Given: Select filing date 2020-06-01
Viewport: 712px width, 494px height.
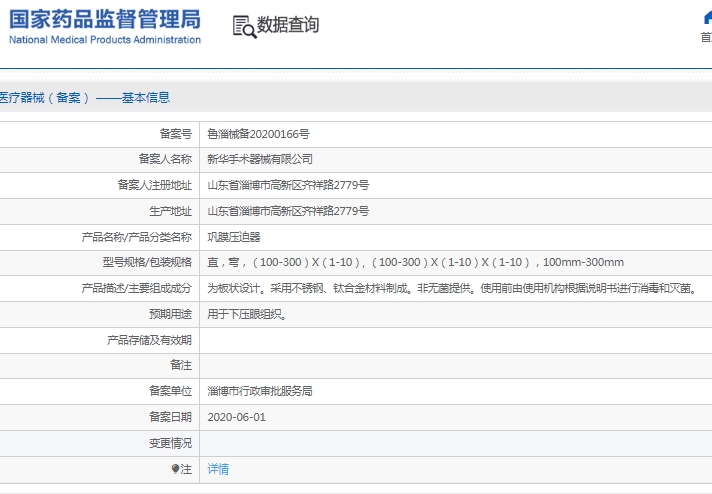Looking at the screenshot, I should pyautogui.click(x=236, y=417).
